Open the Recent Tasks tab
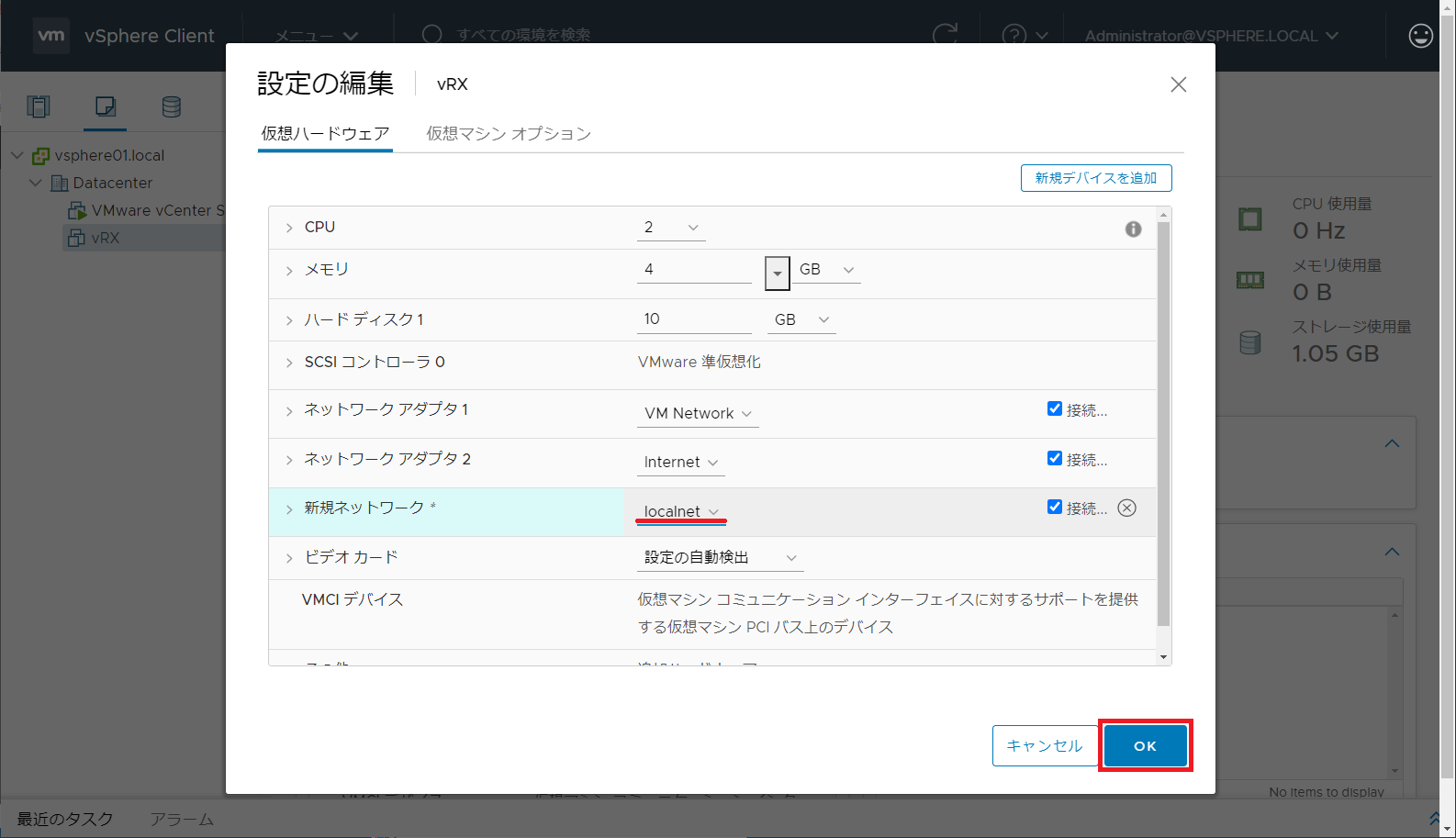The image size is (1456, 838). coord(65,819)
